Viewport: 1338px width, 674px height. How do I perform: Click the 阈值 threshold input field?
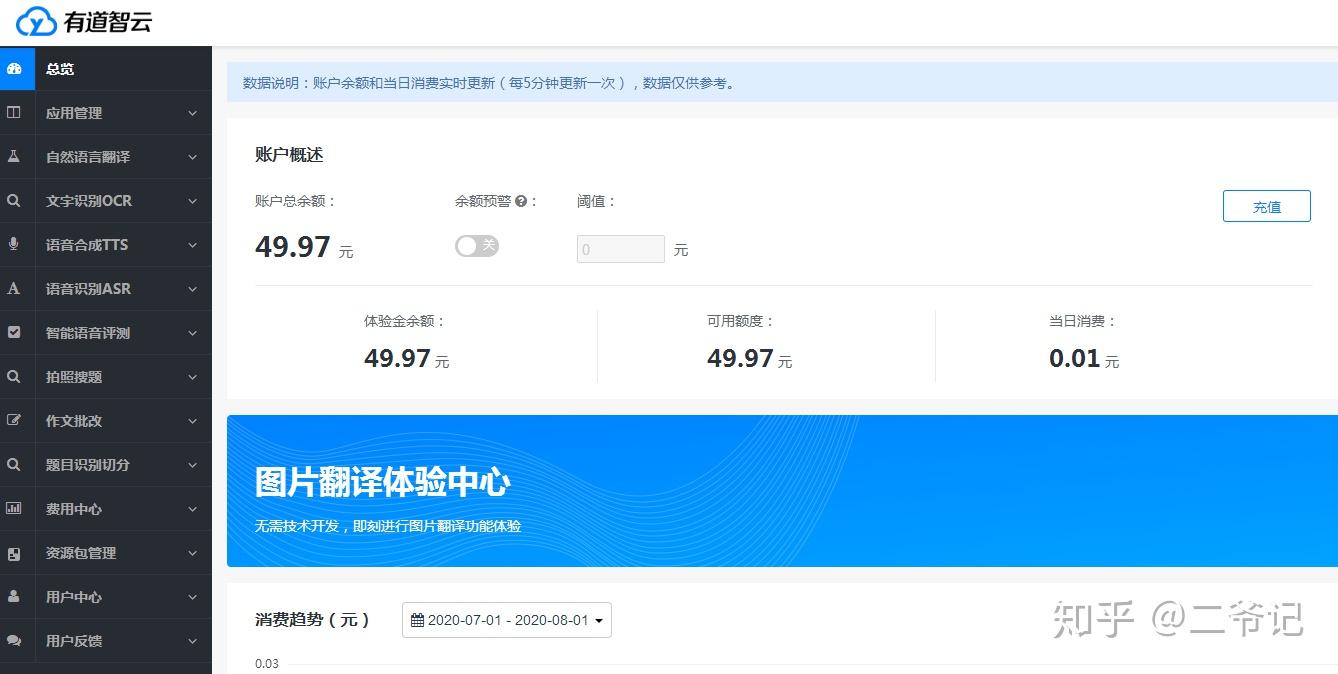620,249
